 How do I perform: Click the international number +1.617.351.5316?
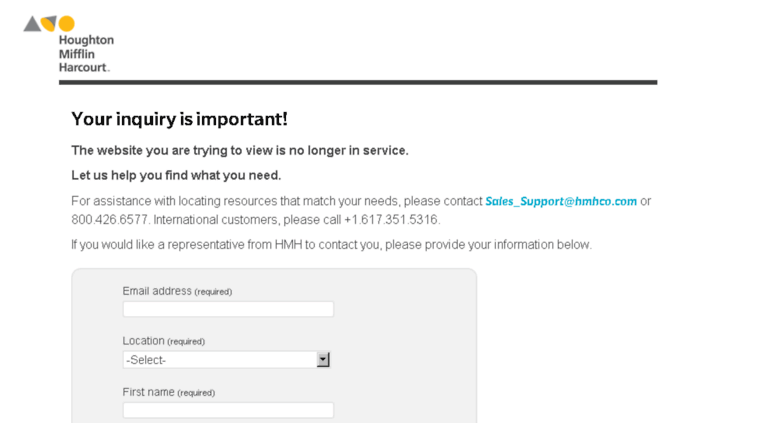391,219
